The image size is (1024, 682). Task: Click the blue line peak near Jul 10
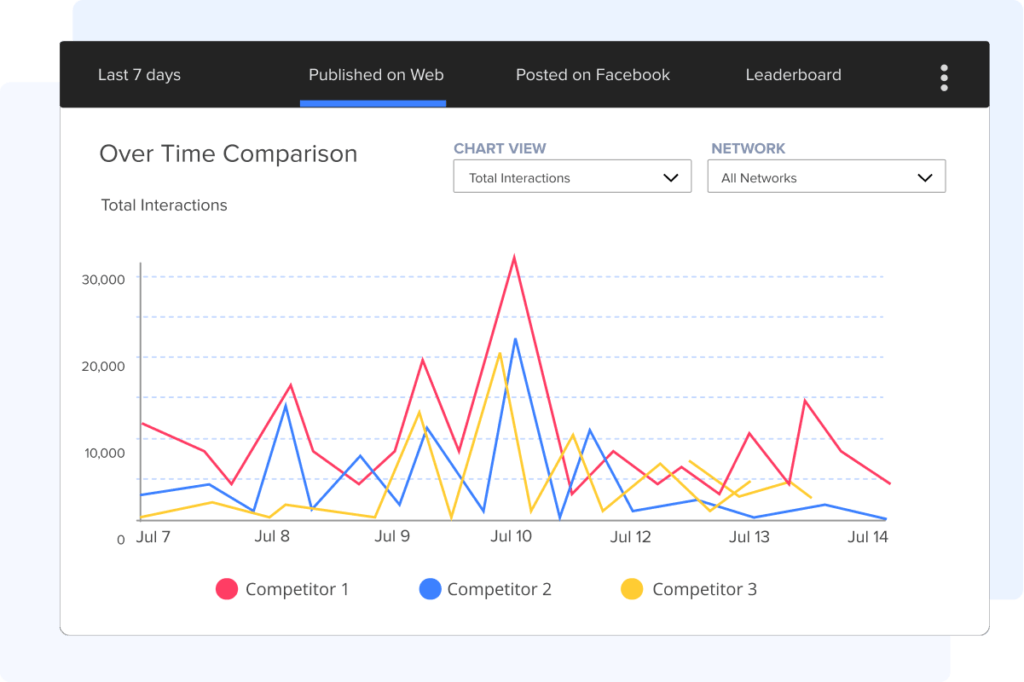click(x=516, y=340)
